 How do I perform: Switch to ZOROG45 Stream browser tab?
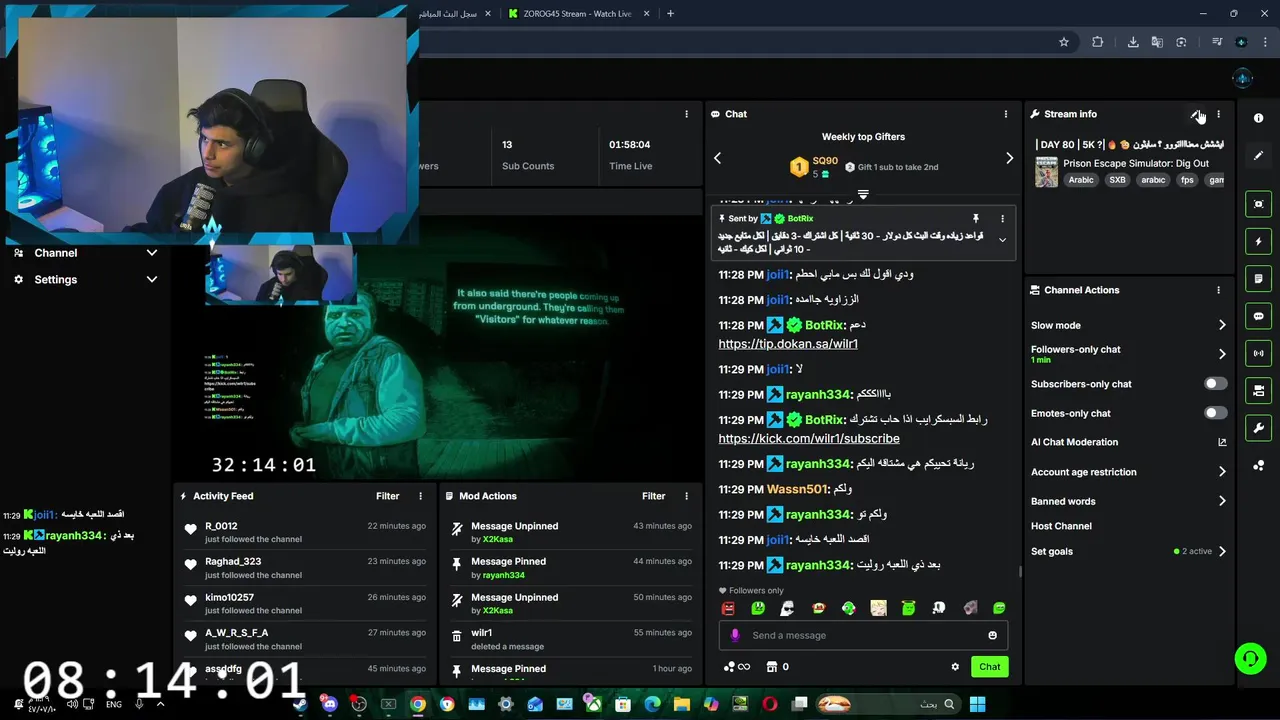578,14
